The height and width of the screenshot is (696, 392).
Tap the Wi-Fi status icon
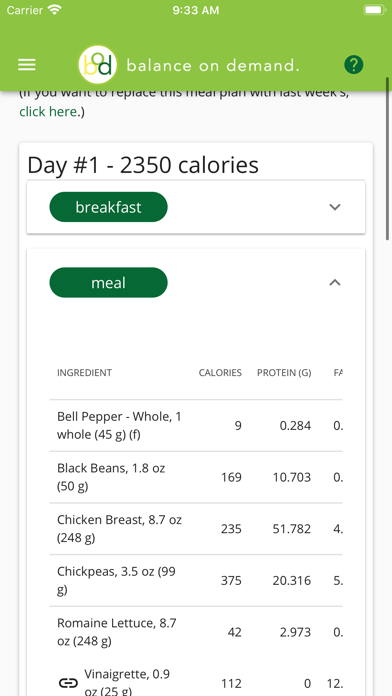pyautogui.click(x=55, y=10)
